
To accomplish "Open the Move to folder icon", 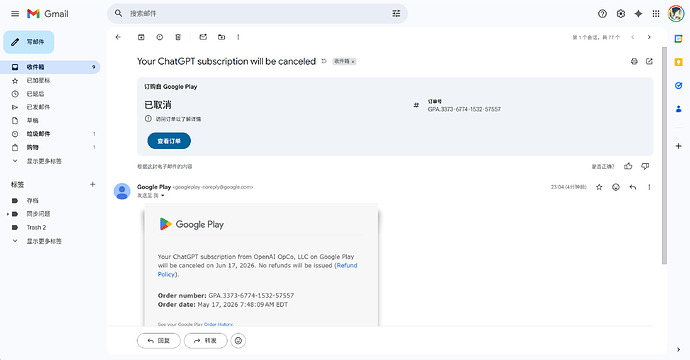I will click(221, 37).
